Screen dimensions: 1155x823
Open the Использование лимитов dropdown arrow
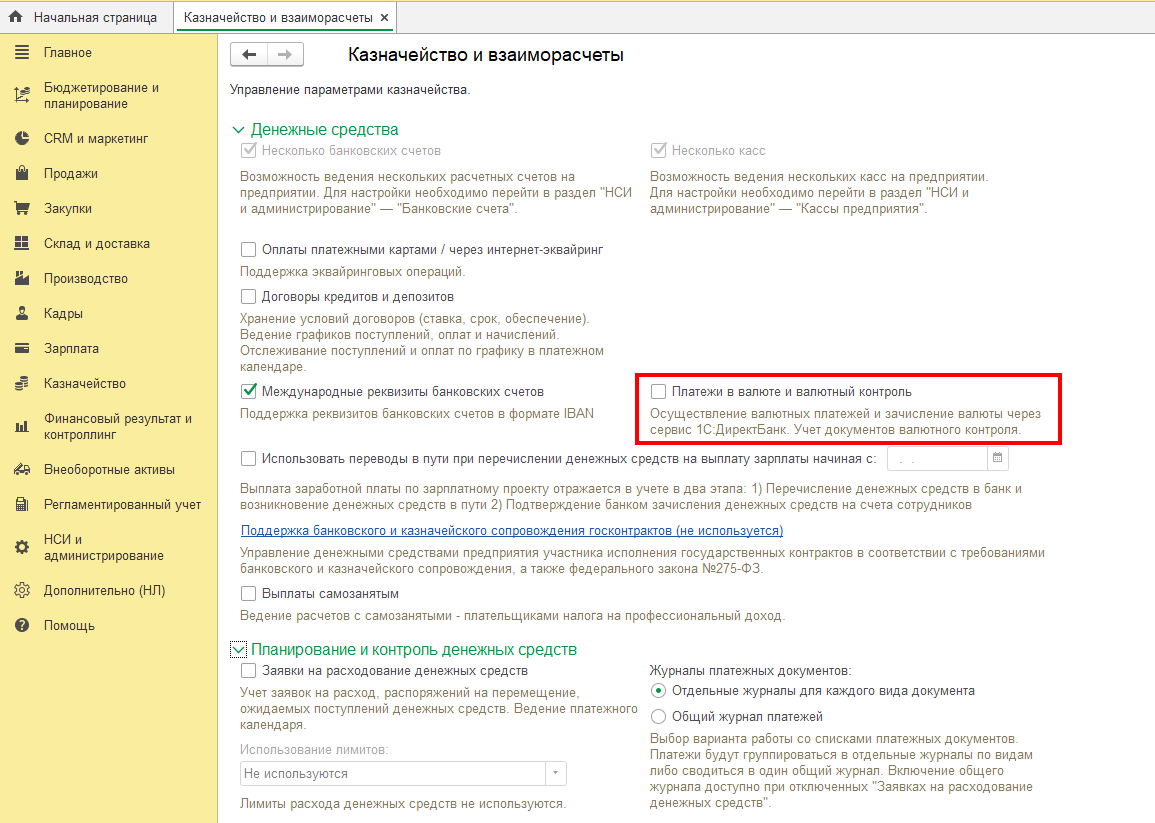click(x=555, y=774)
